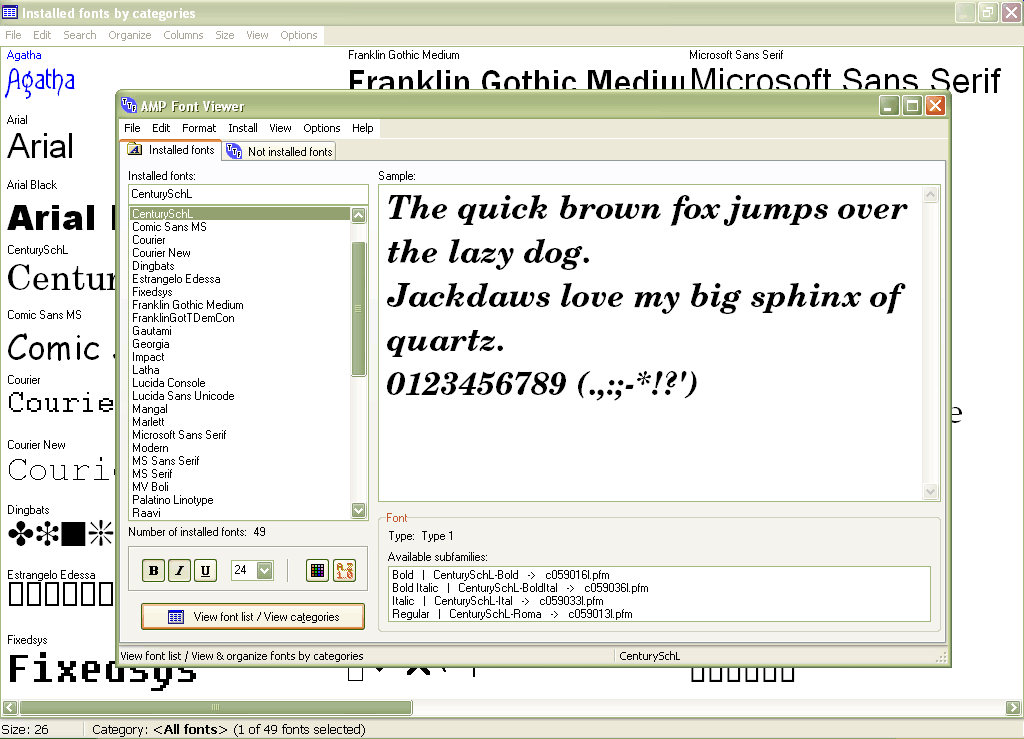
Task: Open Organize menu in background window
Action: (x=130, y=35)
